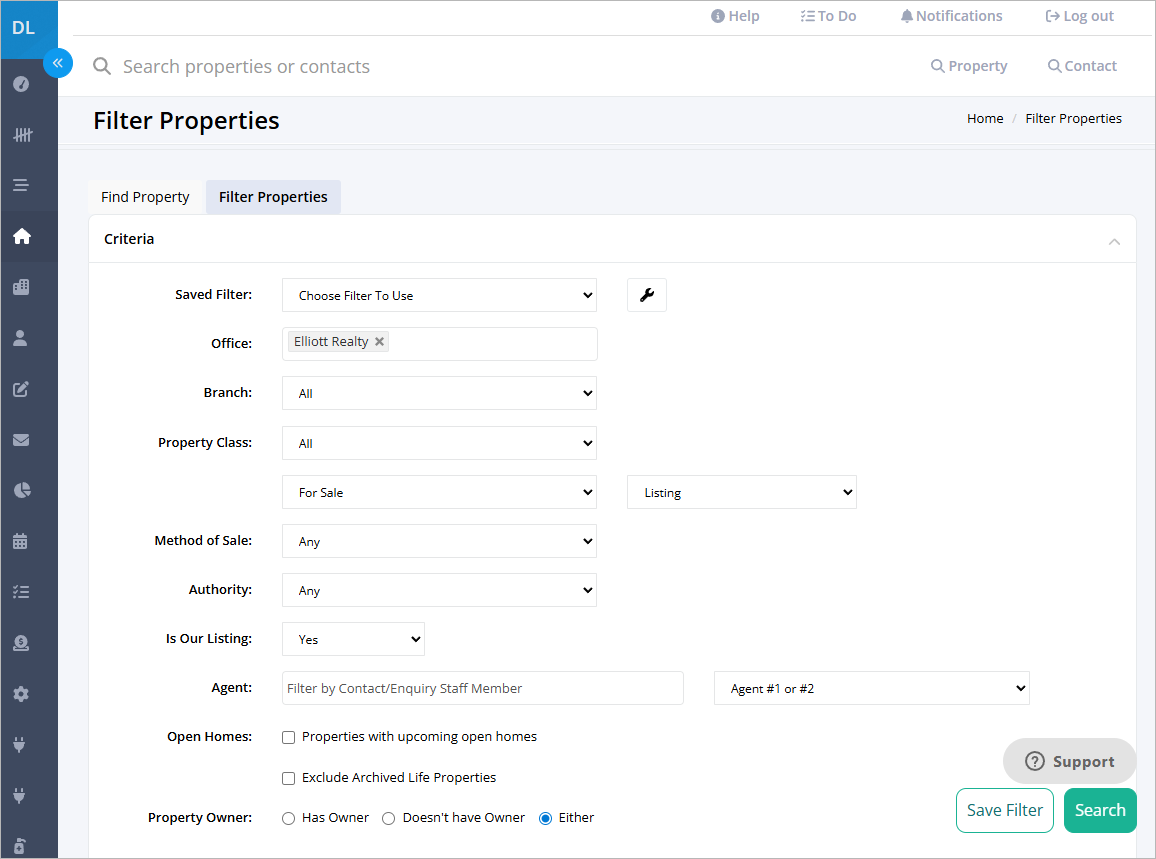Collapse the Criteria panel chevron
This screenshot has height=859, width=1156.
1114,241
